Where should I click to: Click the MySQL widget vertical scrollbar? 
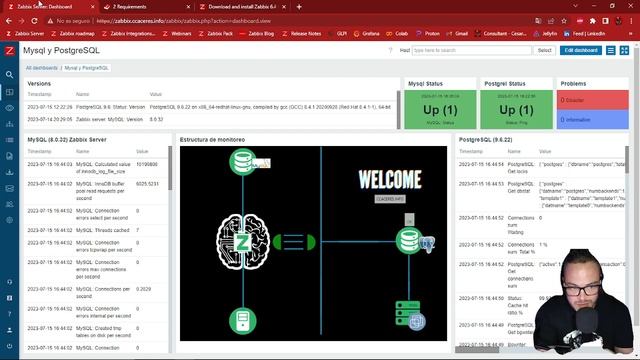tap(170, 168)
